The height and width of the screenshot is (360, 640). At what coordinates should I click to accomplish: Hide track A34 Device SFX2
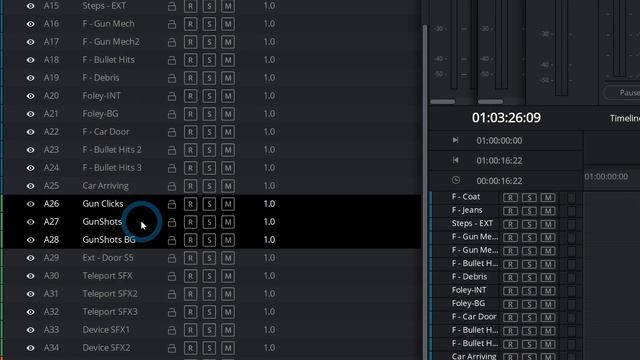point(31,348)
